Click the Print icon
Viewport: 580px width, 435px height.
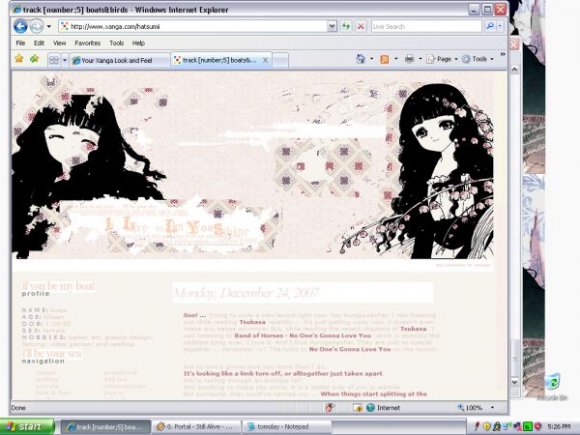(409, 59)
